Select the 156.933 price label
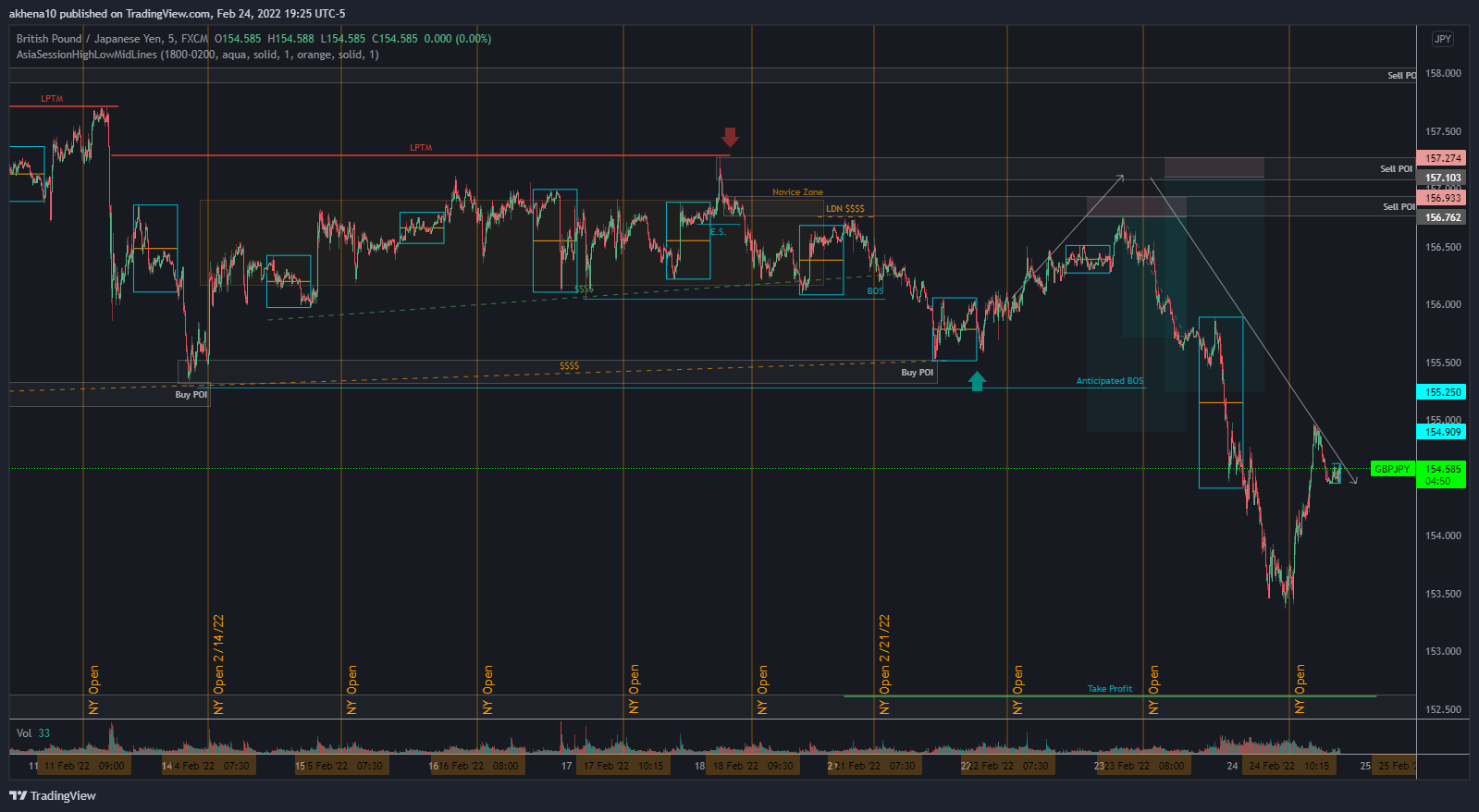 [x=1442, y=198]
